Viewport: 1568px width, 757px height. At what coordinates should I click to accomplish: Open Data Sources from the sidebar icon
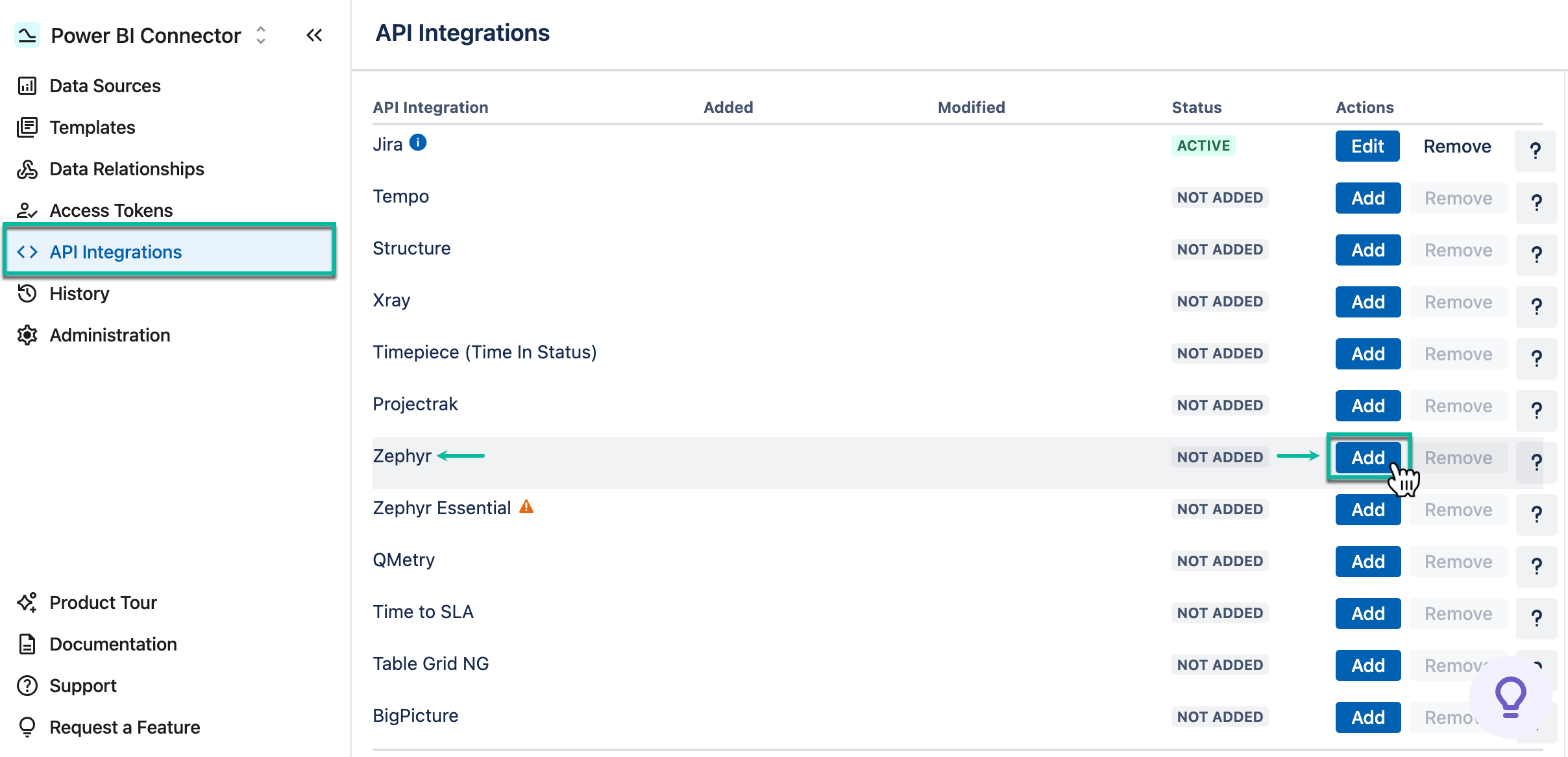[27, 85]
